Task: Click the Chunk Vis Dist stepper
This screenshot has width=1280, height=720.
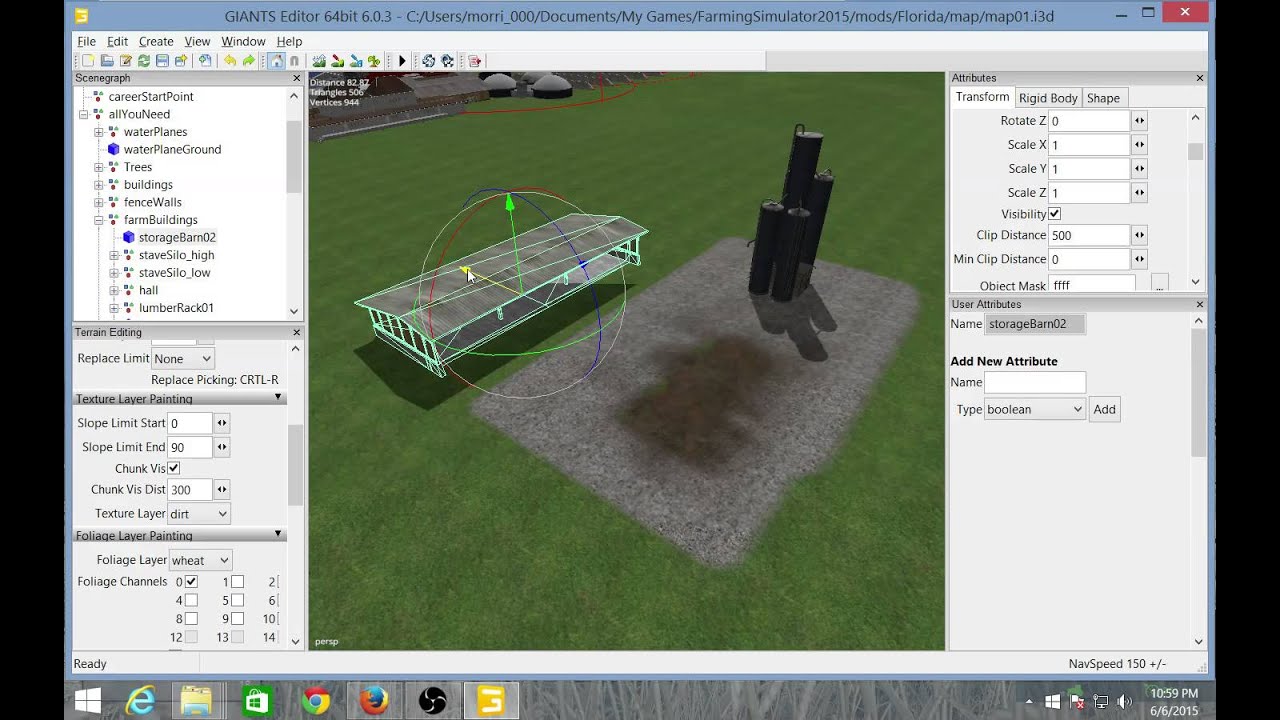Action: 222,490
